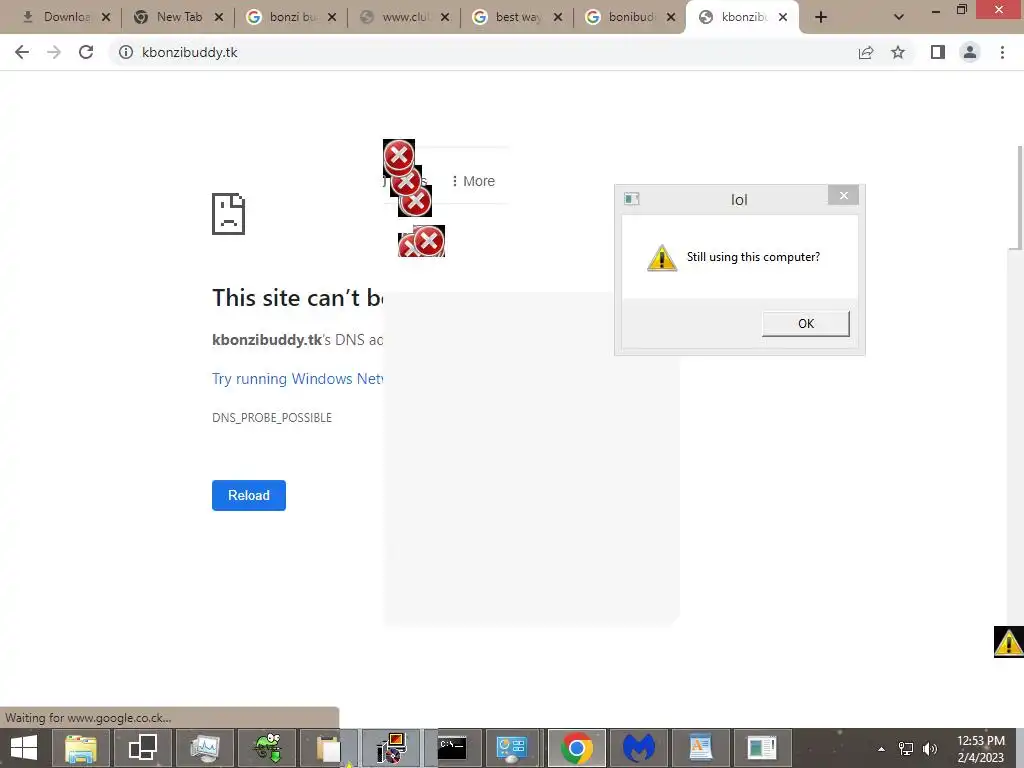Click the topmost red error X icon
The width and height of the screenshot is (1024, 768).
tap(398, 156)
